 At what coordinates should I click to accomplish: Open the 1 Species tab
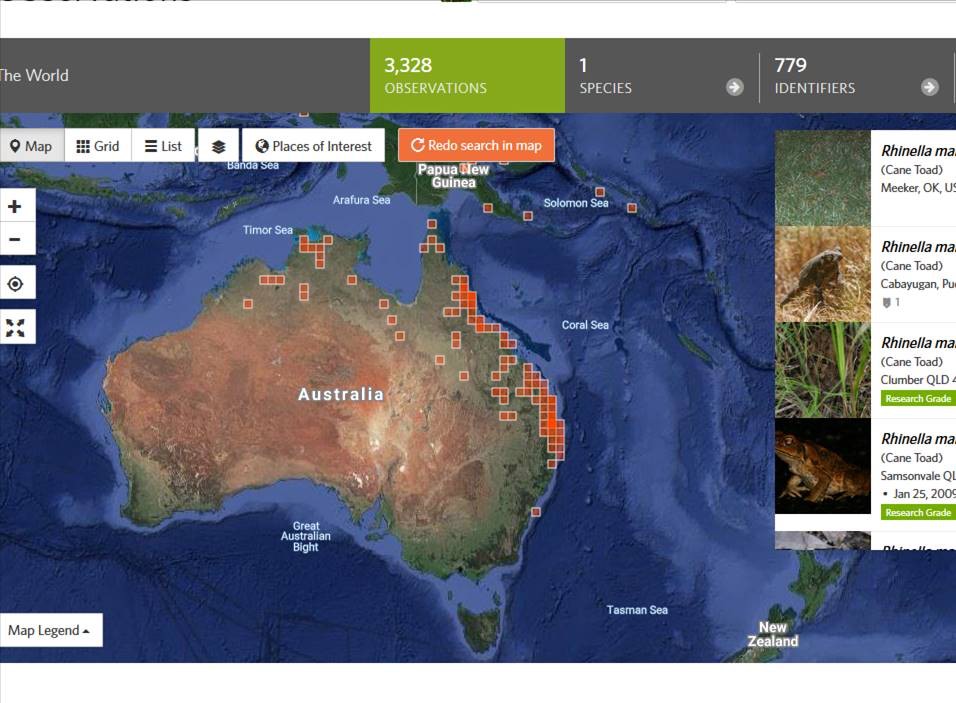coord(660,75)
